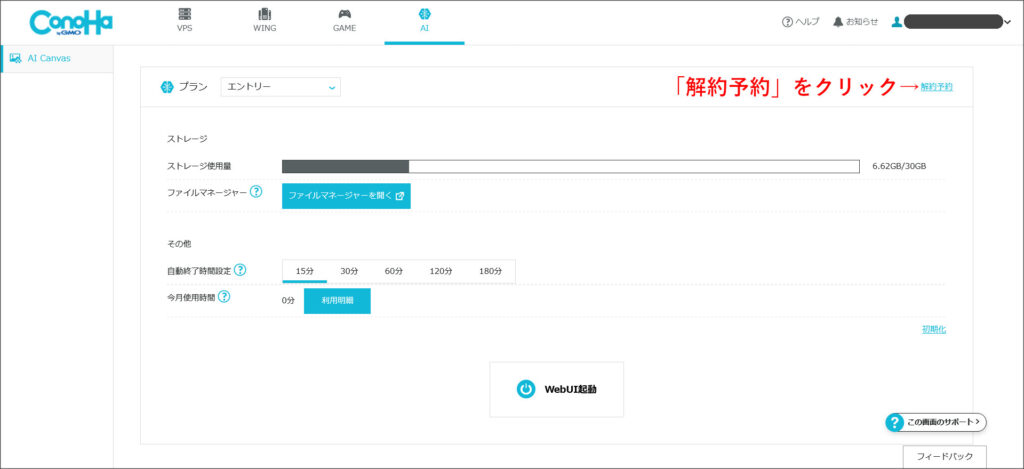Screen dimensions: 1024x469
Task: Expand the account dropdown arrow
Action: 1006,22
